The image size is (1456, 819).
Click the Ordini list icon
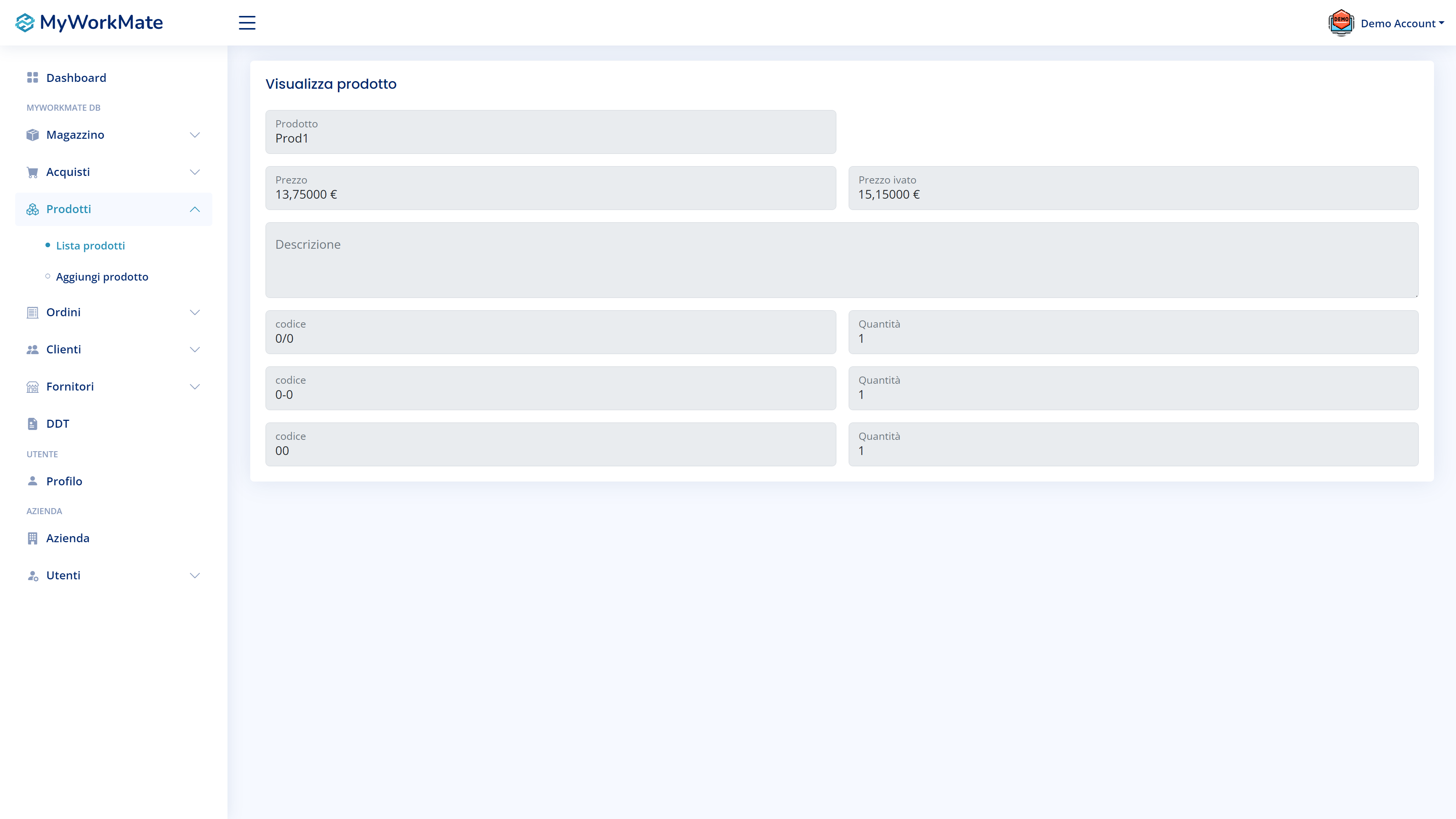(x=32, y=312)
